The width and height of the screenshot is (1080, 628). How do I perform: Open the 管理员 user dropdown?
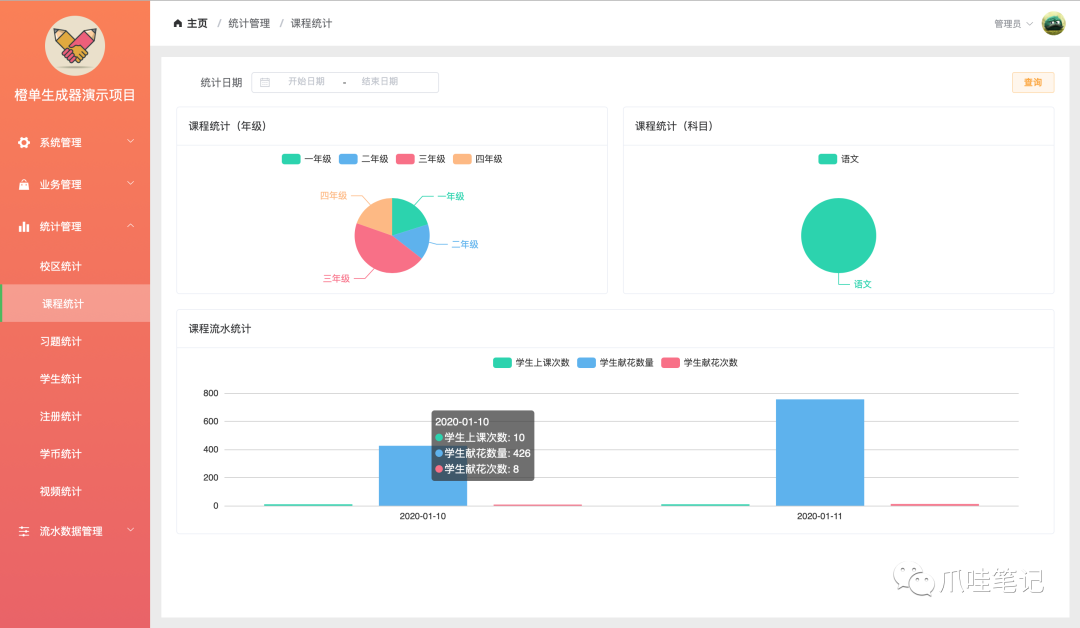pyautogui.click(x=1013, y=23)
